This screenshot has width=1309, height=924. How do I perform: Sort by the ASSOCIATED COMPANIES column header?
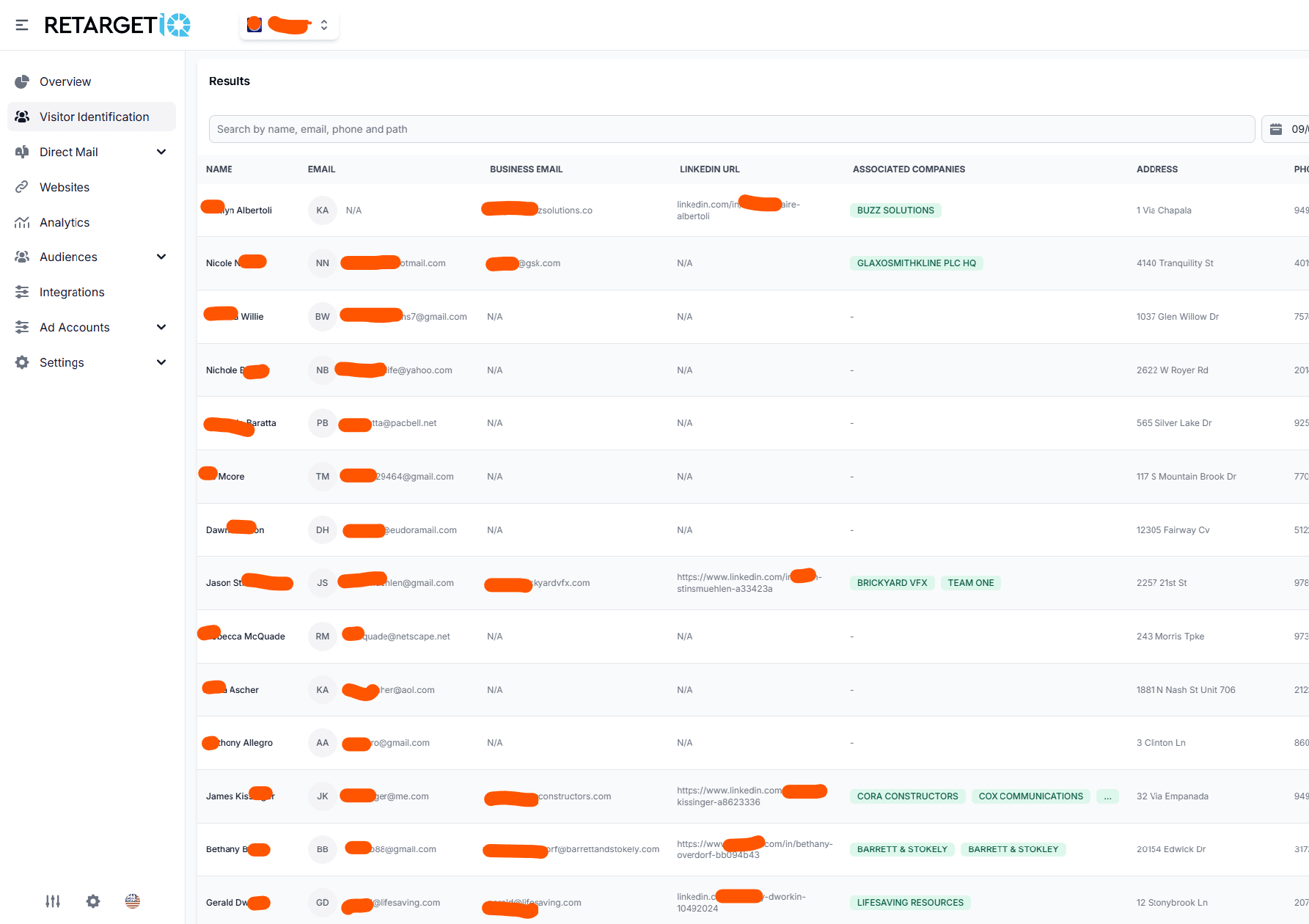click(909, 169)
